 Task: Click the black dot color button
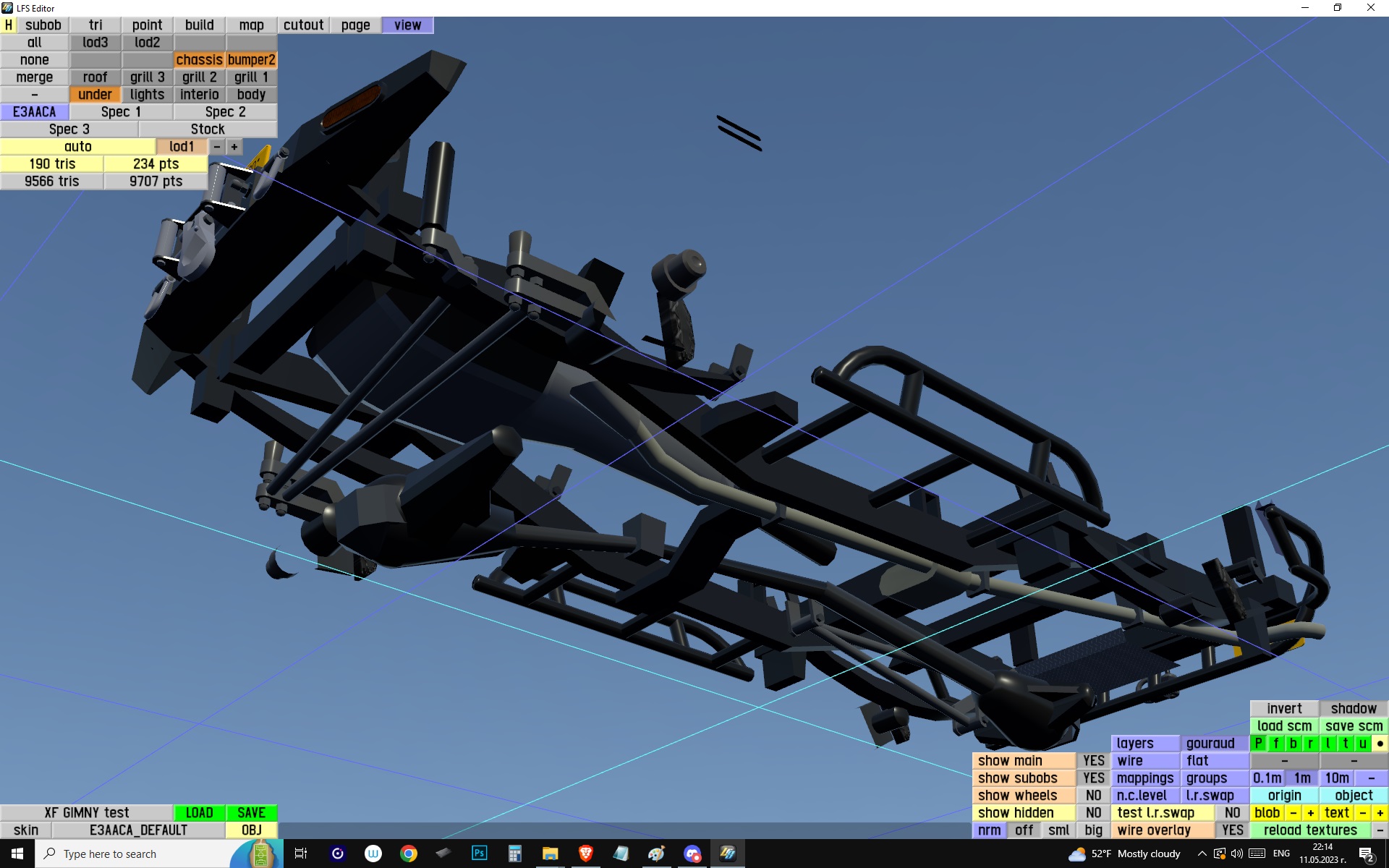(1380, 744)
